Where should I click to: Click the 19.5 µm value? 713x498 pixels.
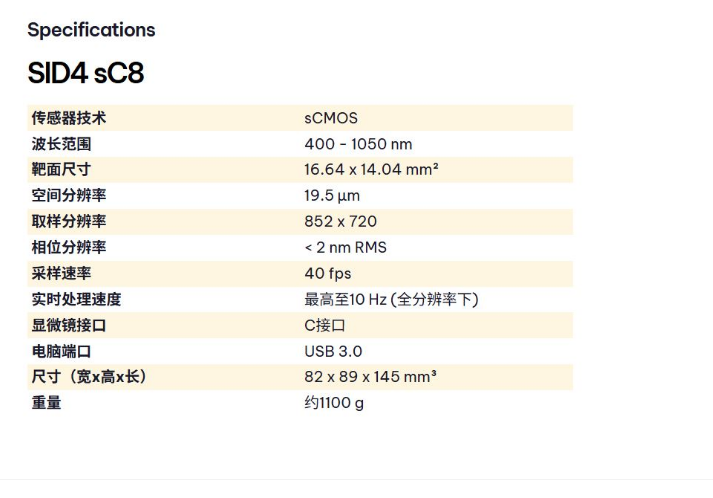coord(332,196)
